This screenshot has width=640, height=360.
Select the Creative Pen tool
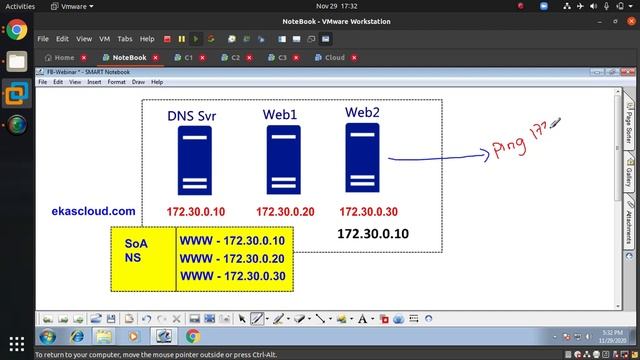tap(279, 319)
